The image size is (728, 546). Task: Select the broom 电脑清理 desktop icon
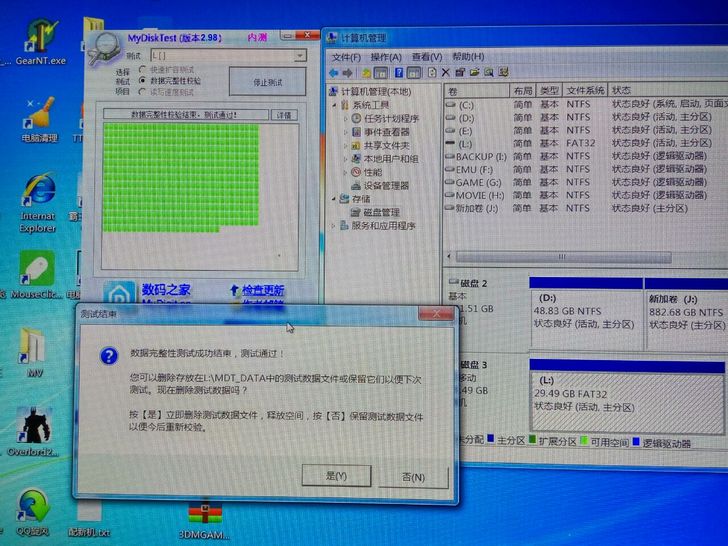(40, 120)
